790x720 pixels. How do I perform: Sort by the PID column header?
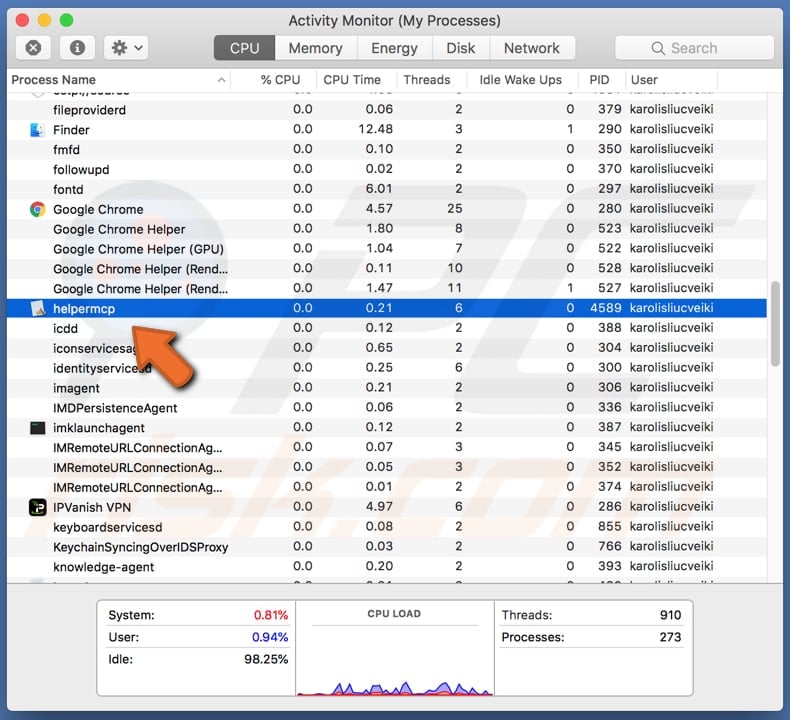click(599, 80)
